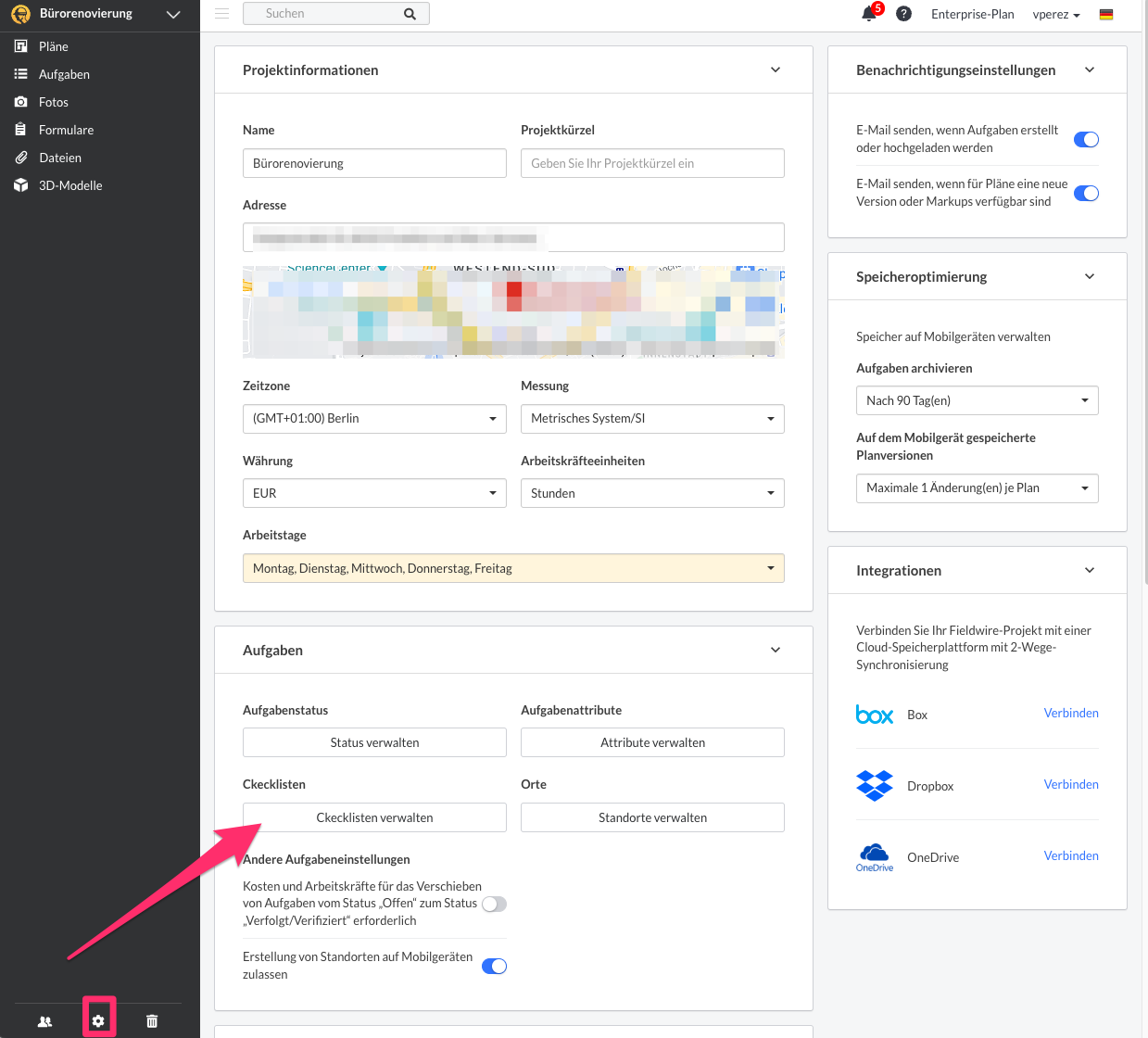
Task: Click the trash bin icon at sidebar bottom
Action: coord(152,1021)
